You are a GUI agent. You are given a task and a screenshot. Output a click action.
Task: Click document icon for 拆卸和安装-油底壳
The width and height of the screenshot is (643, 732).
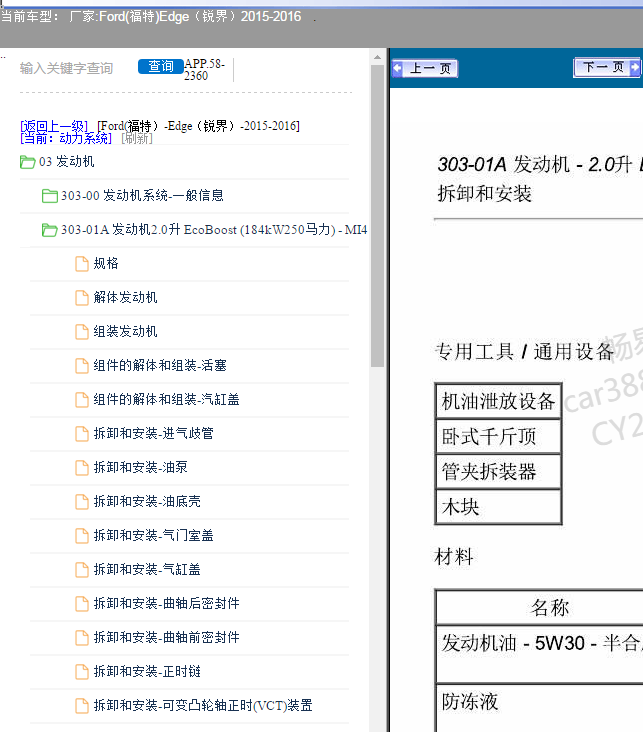pyautogui.click(x=82, y=502)
